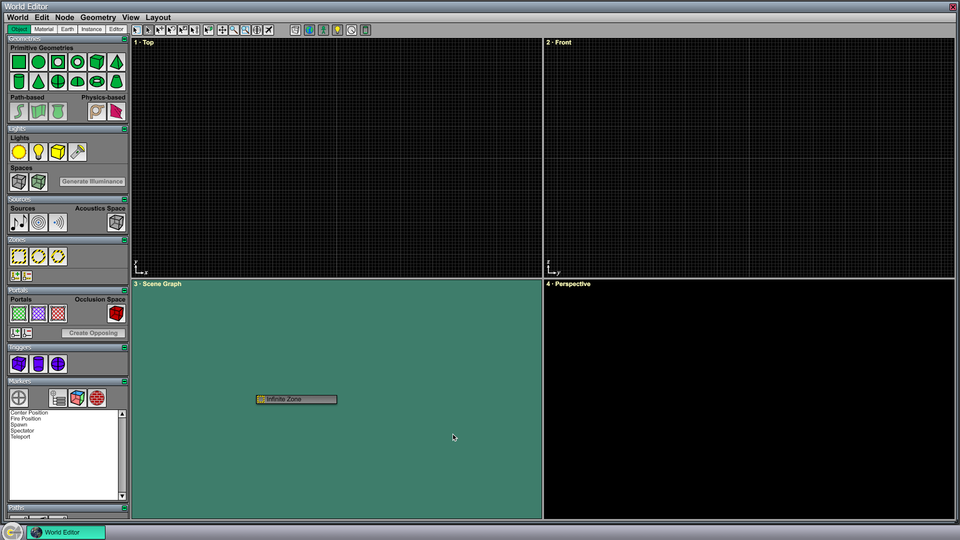Screen dimensions: 960x540
Task: Select the cloth physics-based geometry icon
Action: point(116,111)
